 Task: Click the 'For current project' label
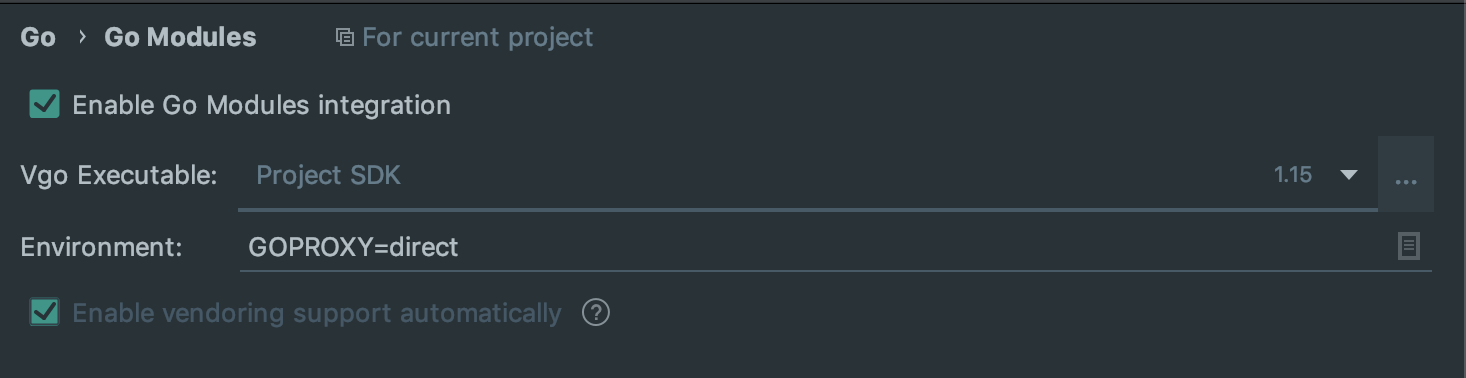pyautogui.click(x=478, y=38)
